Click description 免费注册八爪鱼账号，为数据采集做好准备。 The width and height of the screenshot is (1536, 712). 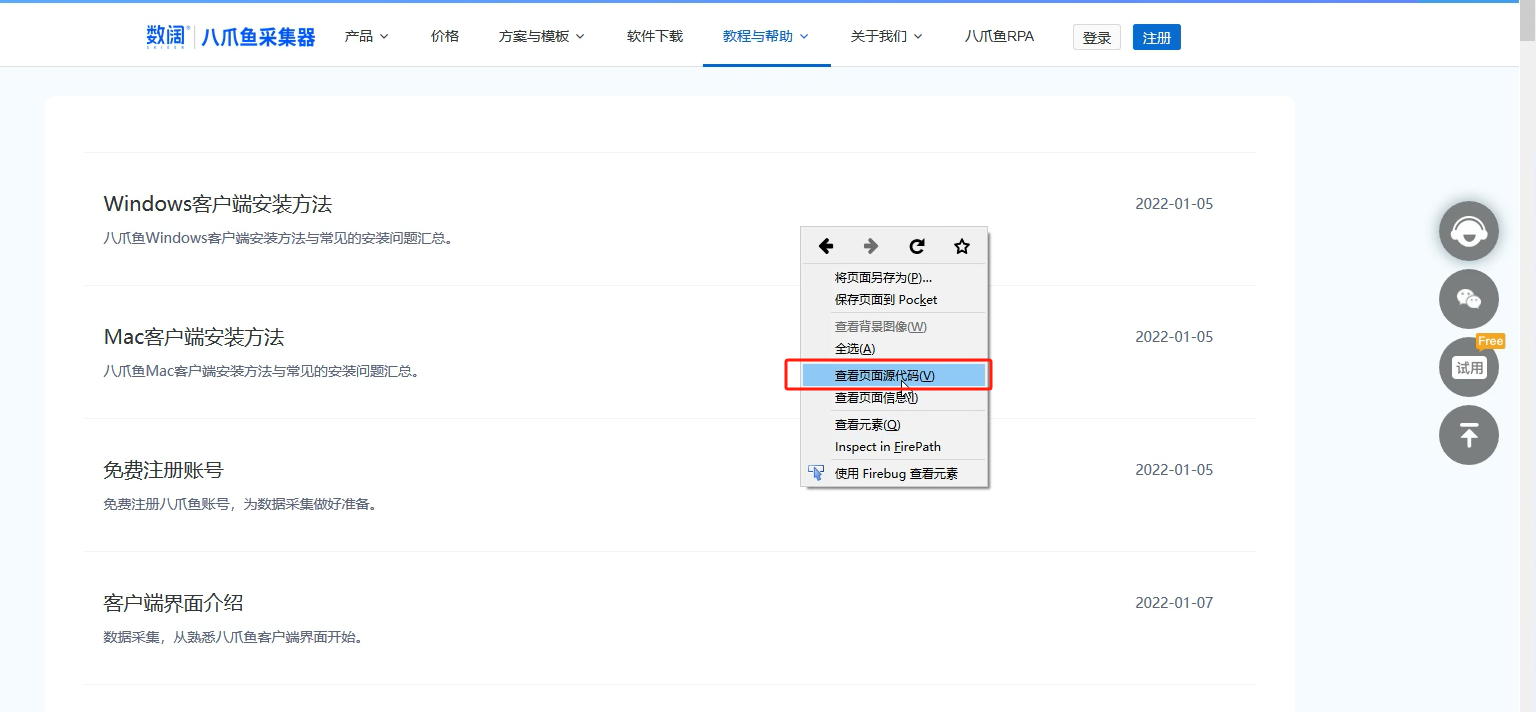[x=241, y=504]
